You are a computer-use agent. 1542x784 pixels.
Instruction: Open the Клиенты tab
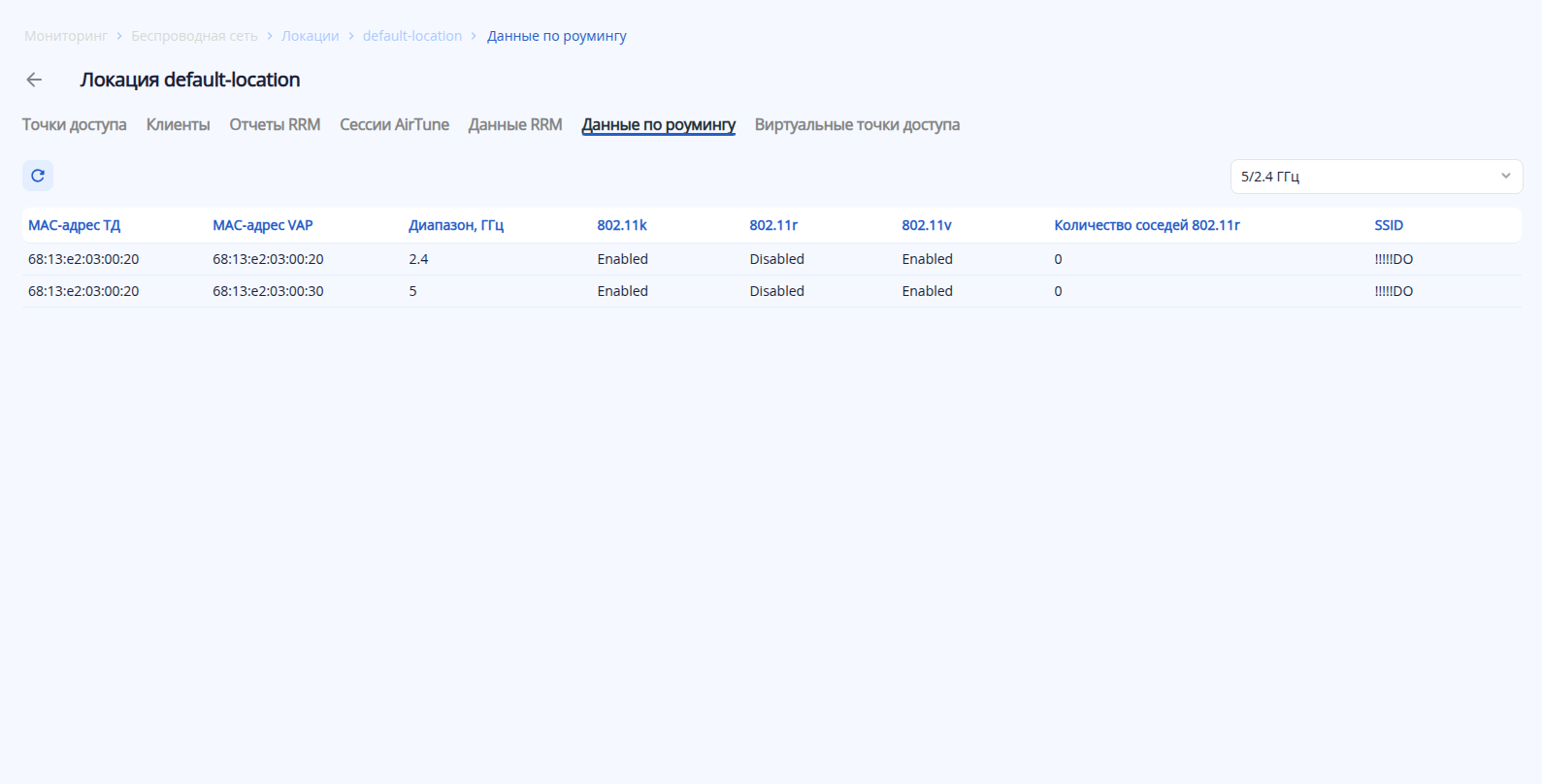pos(178,125)
